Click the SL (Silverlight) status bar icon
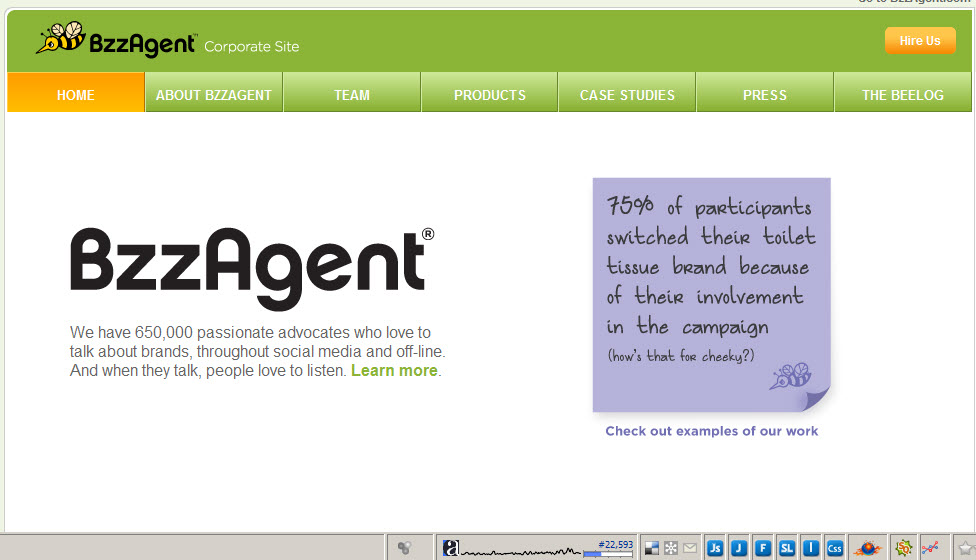Screen dimensions: 976x560 [786, 547]
